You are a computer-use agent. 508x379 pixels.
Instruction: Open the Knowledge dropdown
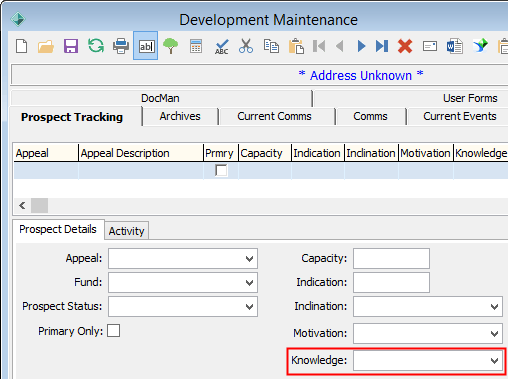494,360
